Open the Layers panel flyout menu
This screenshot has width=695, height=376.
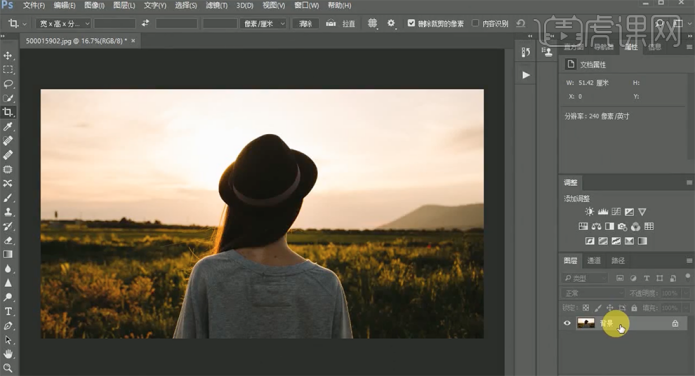point(689,261)
